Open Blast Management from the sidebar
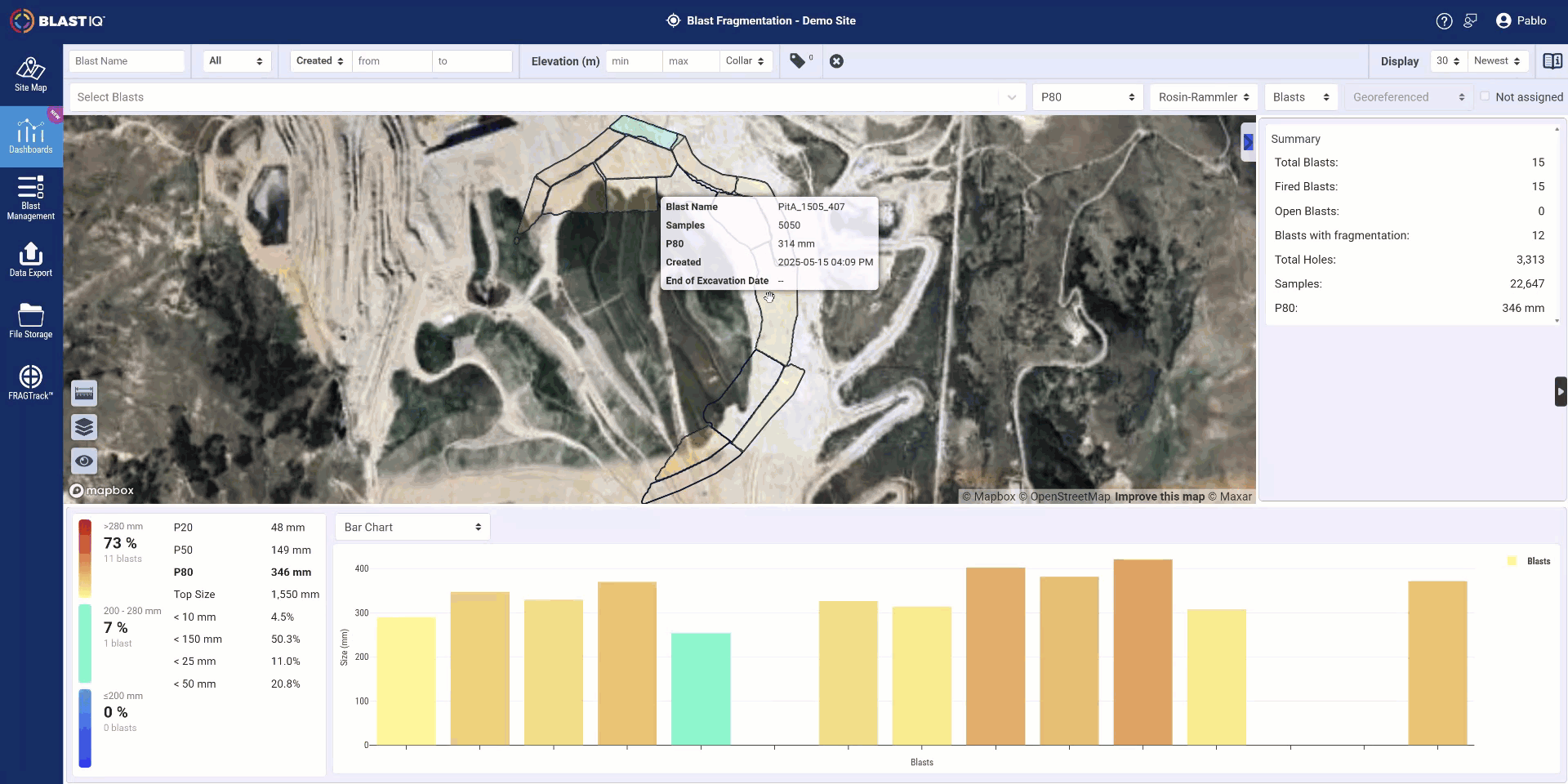1568x784 pixels. (x=31, y=198)
